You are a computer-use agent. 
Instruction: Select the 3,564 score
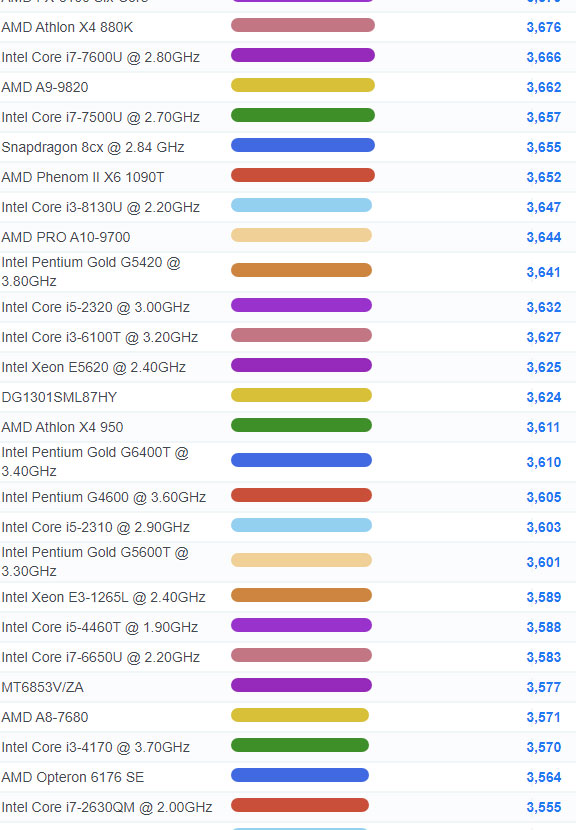pos(544,778)
